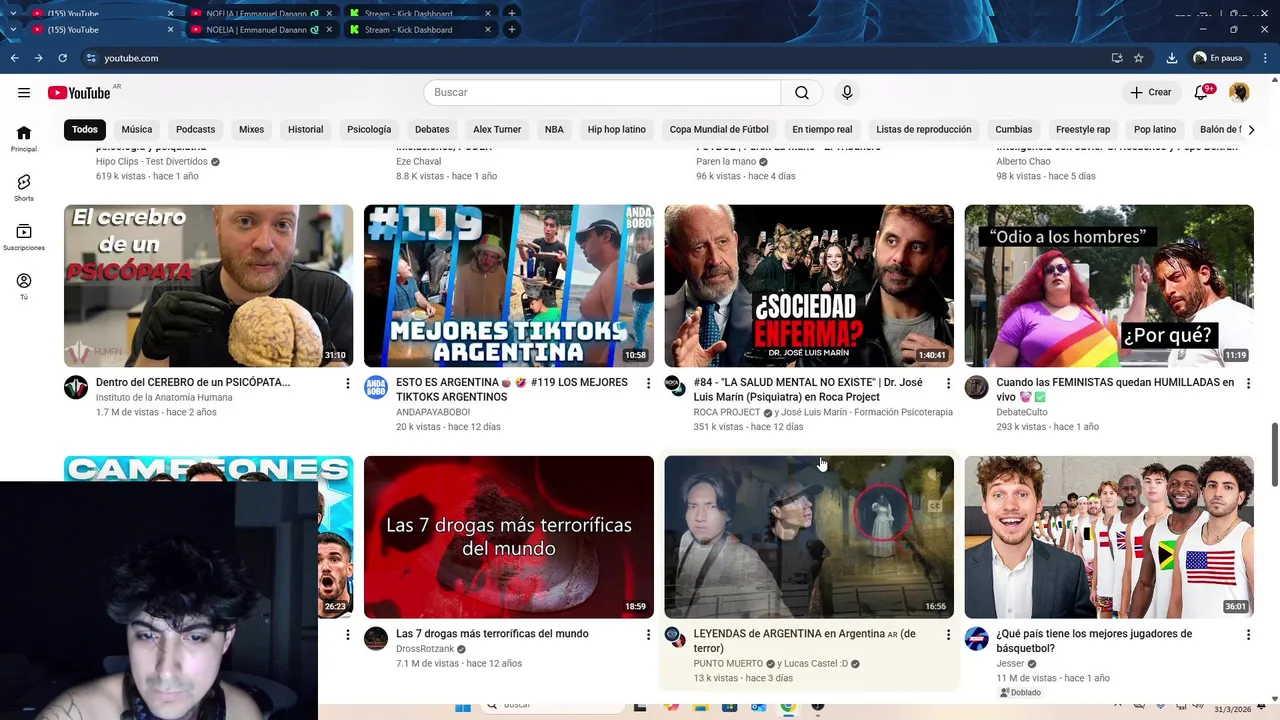Click the YouTube logo

[79, 93]
